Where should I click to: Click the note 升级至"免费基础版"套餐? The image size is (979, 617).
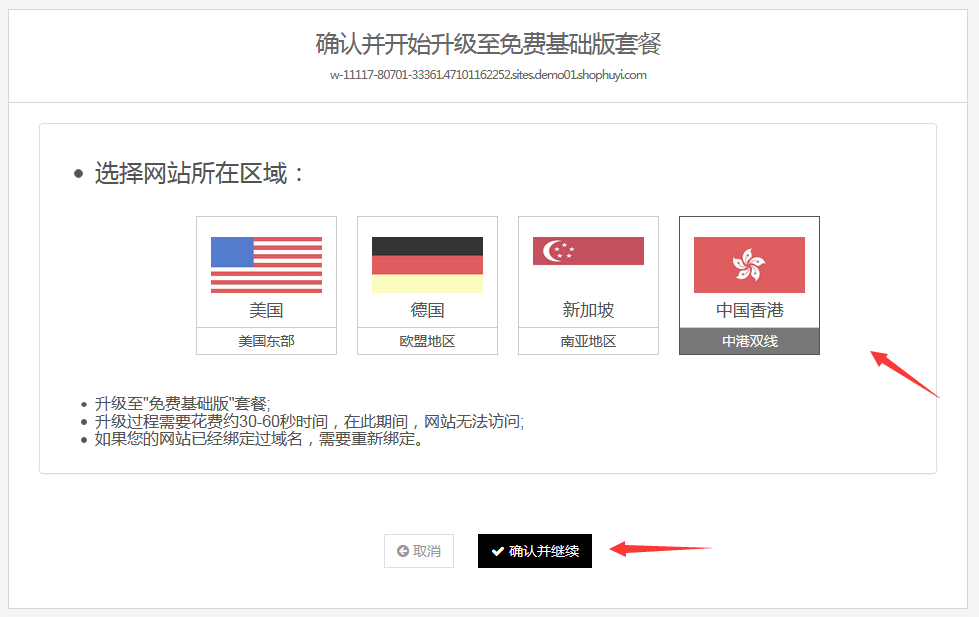182,403
